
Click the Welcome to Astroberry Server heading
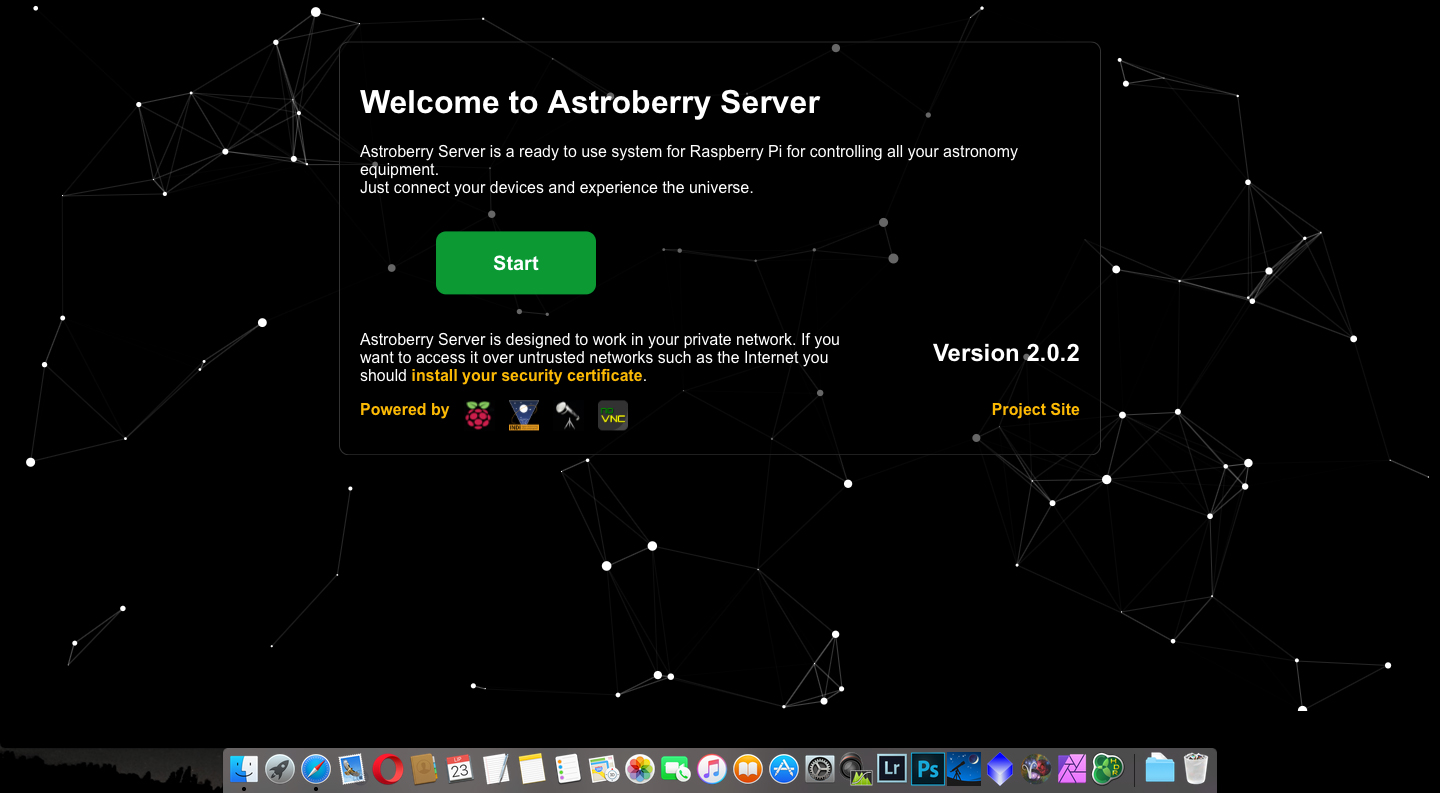coord(590,102)
